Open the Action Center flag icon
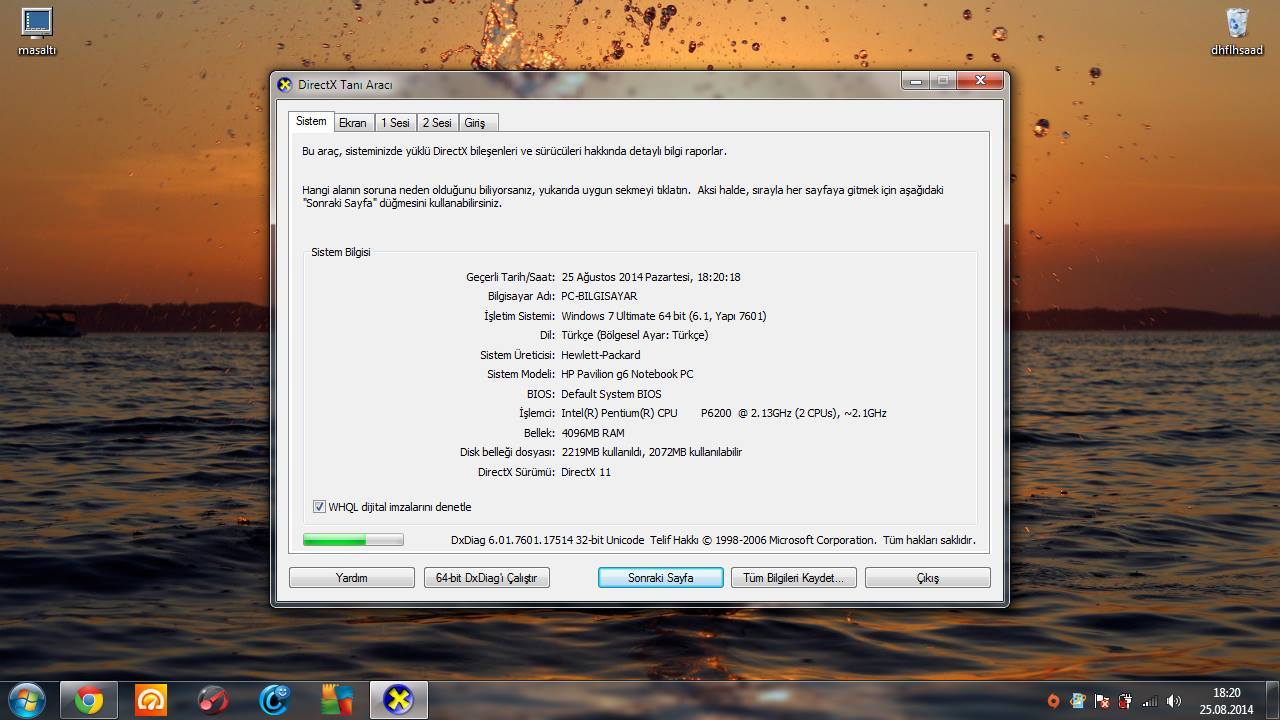This screenshot has height=720, width=1280. pyautogui.click(x=1101, y=701)
